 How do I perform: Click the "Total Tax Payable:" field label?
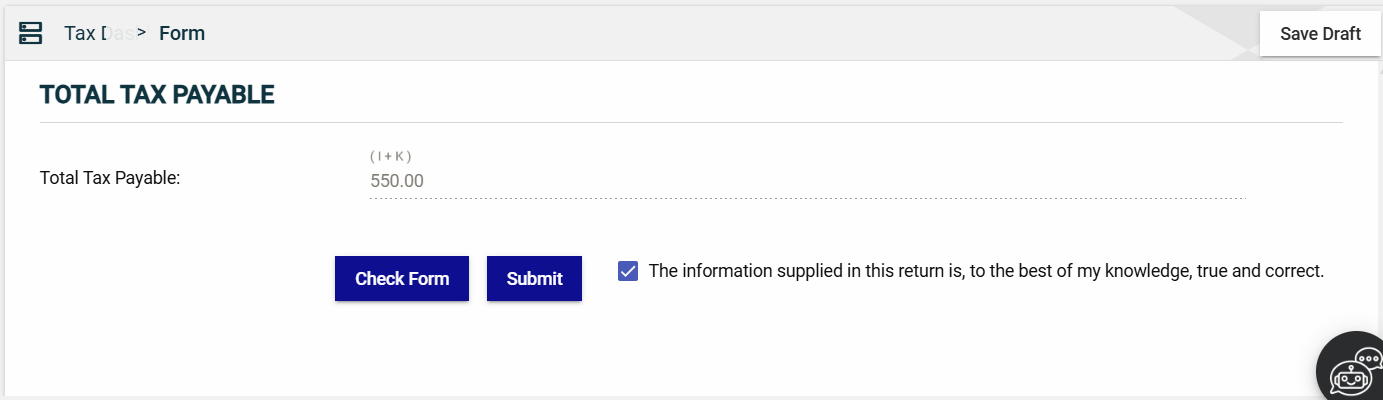(x=110, y=178)
